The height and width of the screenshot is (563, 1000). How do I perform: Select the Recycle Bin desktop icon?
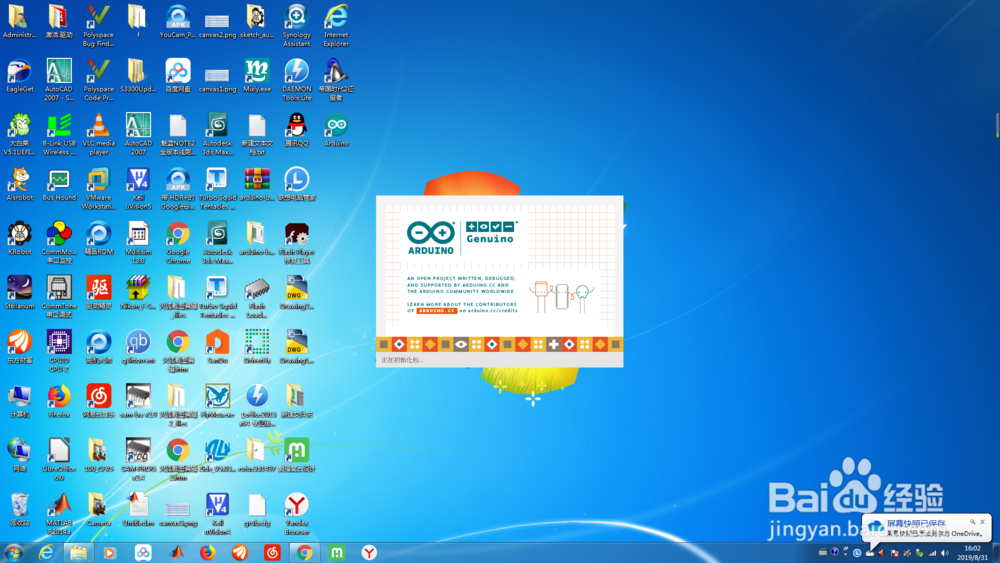(x=19, y=510)
